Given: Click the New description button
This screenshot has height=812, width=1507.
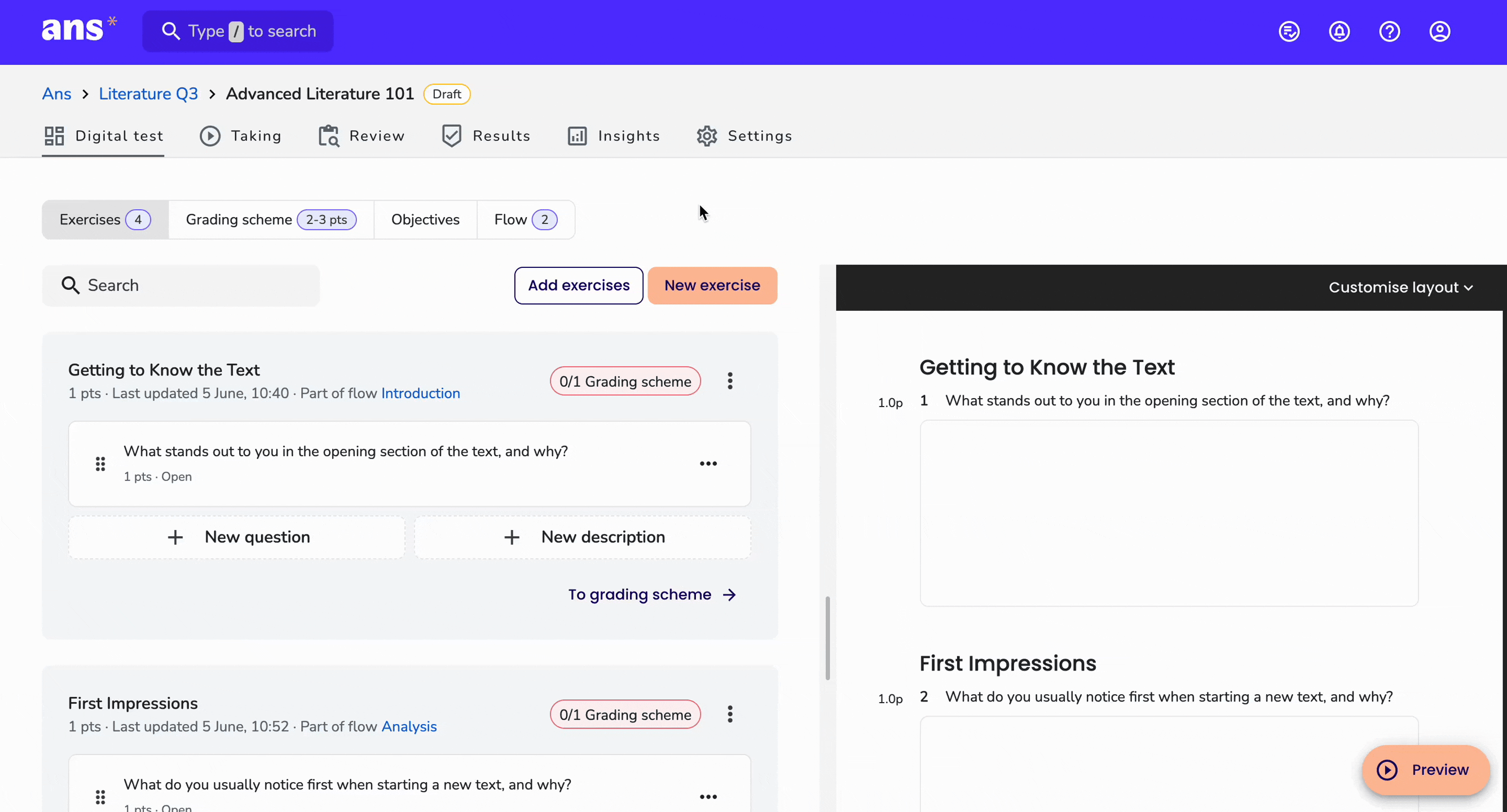Looking at the screenshot, I should click(x=583, y=537).
